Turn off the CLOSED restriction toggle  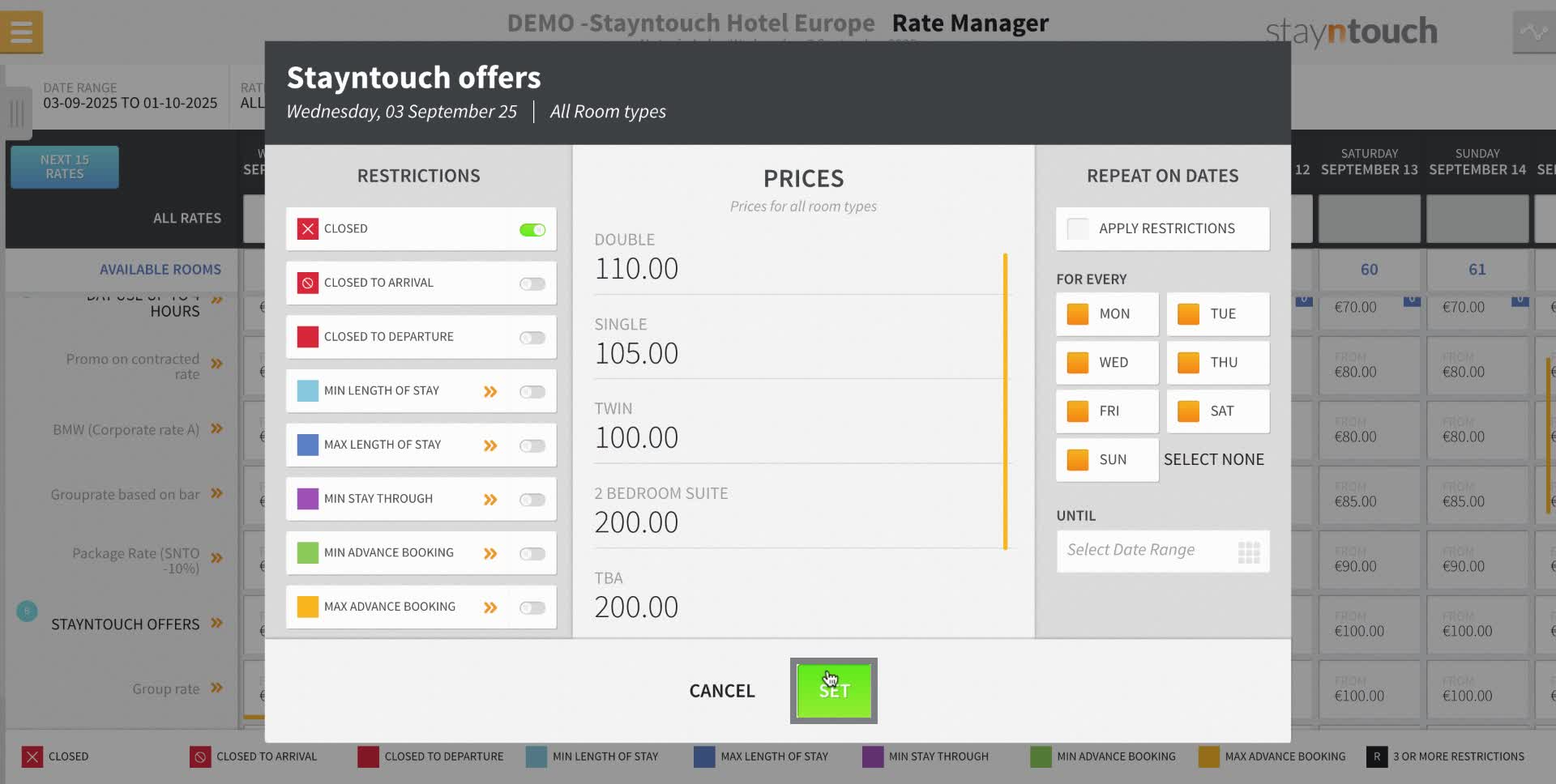point(532,230)
